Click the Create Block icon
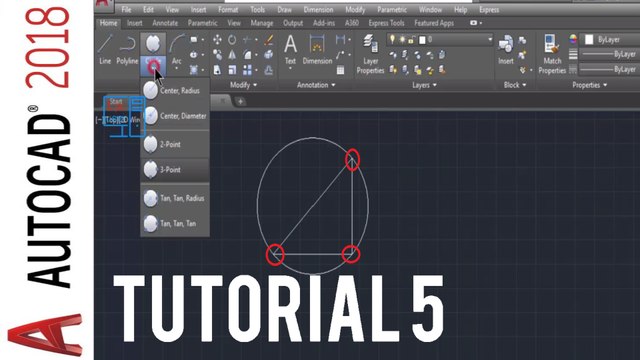 (522, 40)
